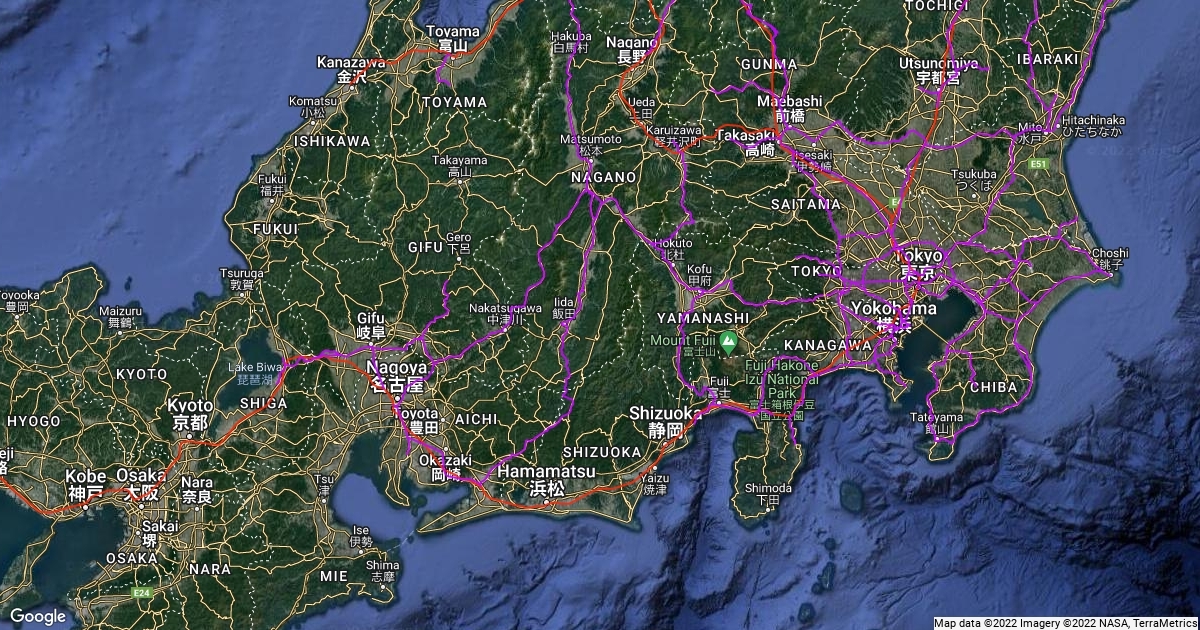The width and height of the screenshot is (1200, 630).
Task: Click the Kanazawa city label
Action: pos(351,62)
